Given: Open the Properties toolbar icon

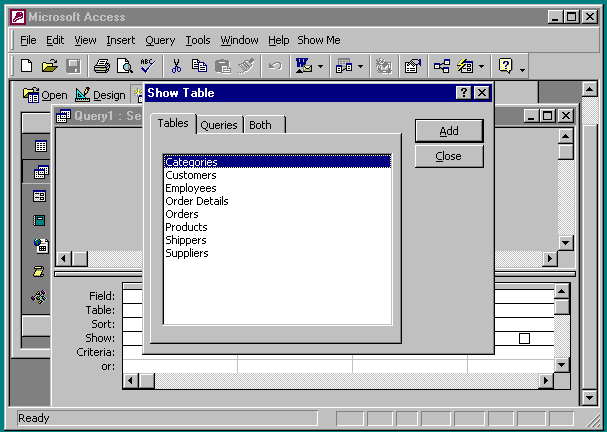Looking at the screenshot, I should 413,66.
